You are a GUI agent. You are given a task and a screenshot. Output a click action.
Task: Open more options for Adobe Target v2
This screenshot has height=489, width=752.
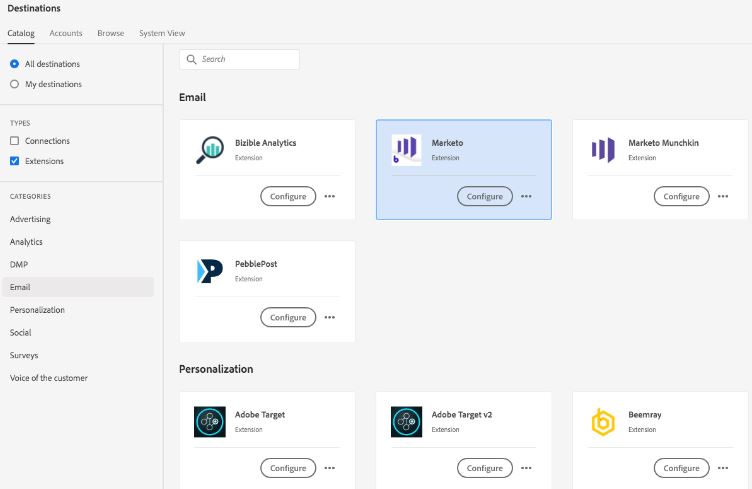pos(526,468)
